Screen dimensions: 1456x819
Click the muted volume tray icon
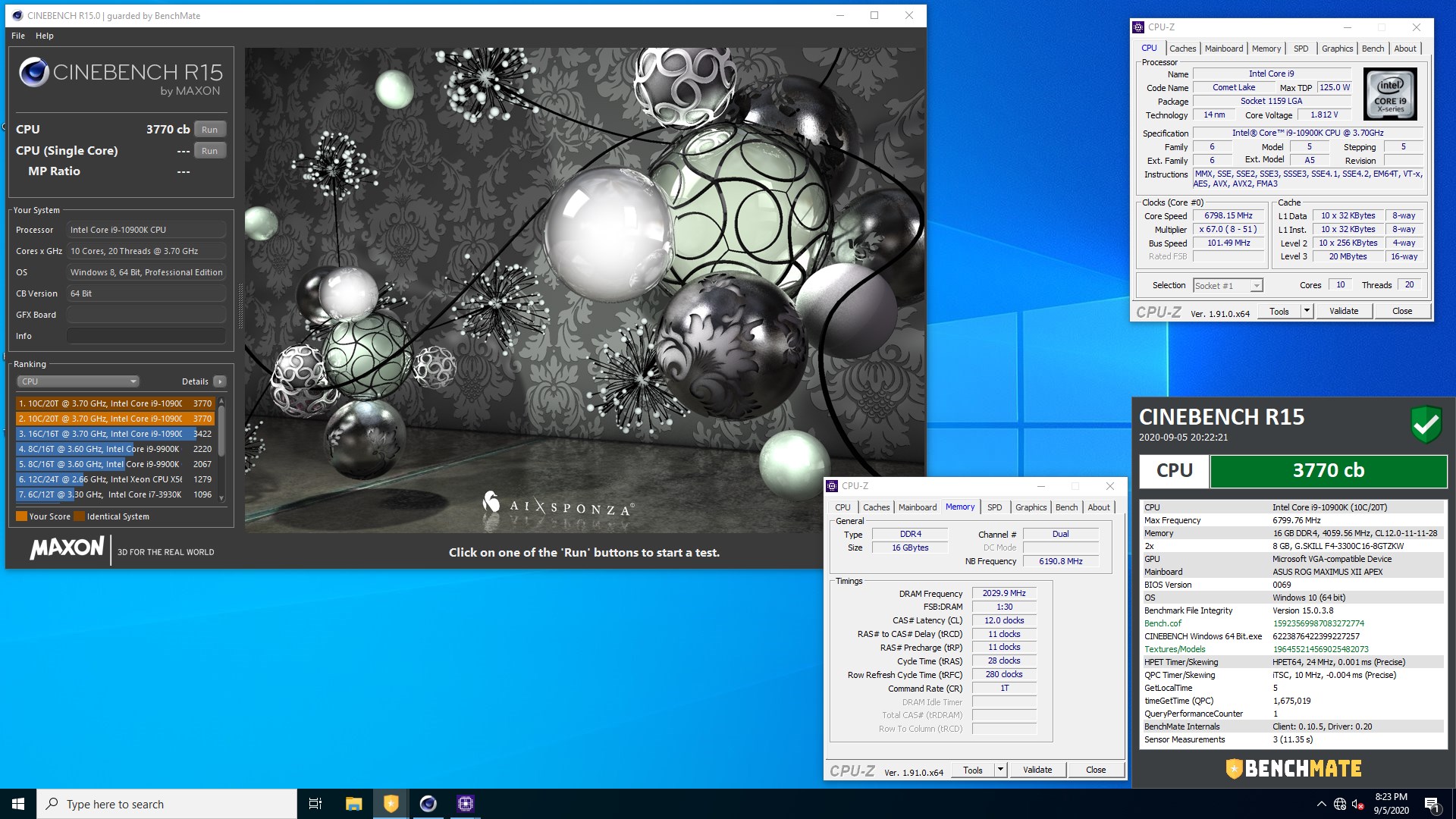point(1358,804)
